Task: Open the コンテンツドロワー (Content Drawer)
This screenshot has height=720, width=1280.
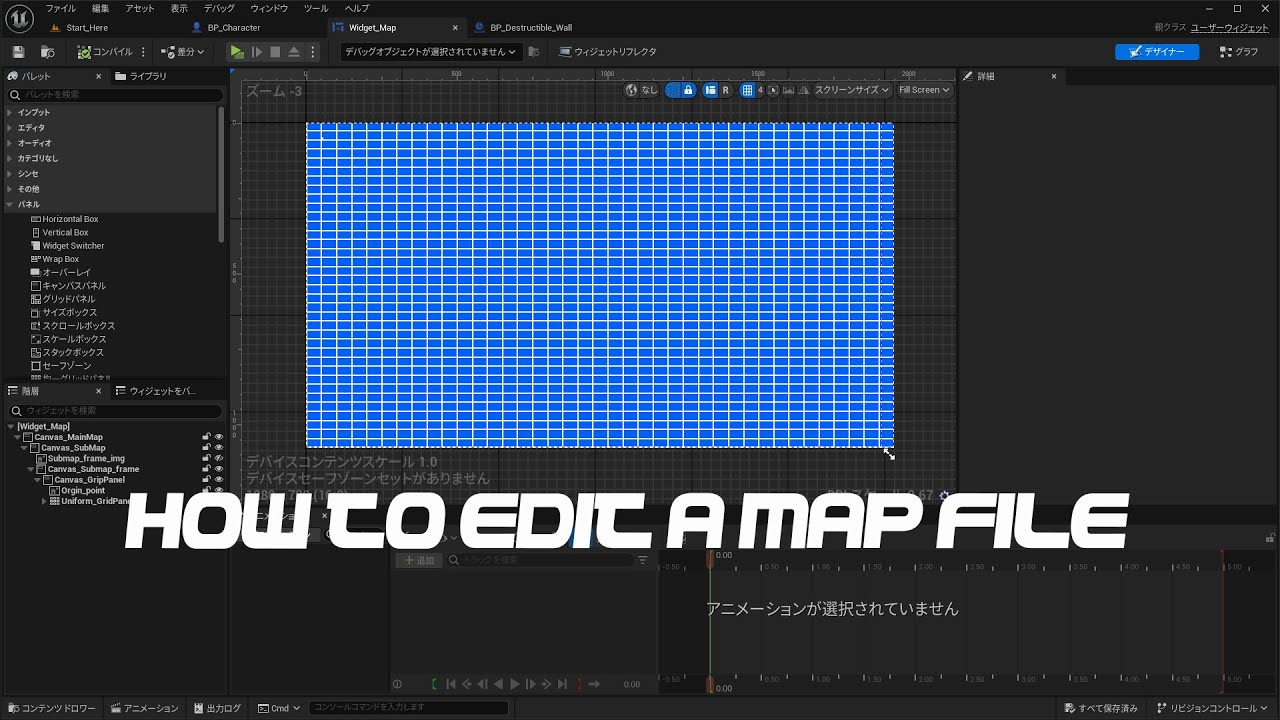Action: [52, 709]
